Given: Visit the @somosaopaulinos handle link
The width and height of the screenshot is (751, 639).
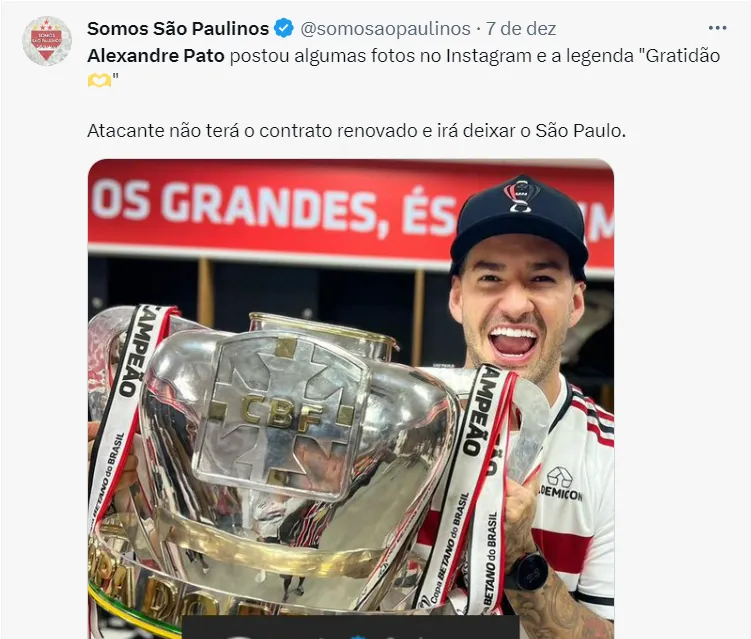Looking at the screenshot, I should click(386, 29).
